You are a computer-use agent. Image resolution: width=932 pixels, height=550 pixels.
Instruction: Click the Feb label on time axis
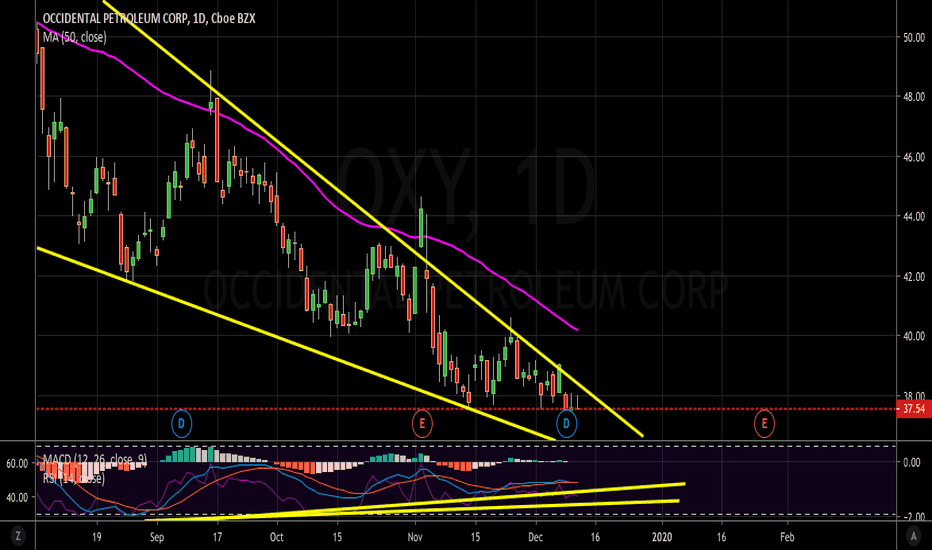coord(787,537)
